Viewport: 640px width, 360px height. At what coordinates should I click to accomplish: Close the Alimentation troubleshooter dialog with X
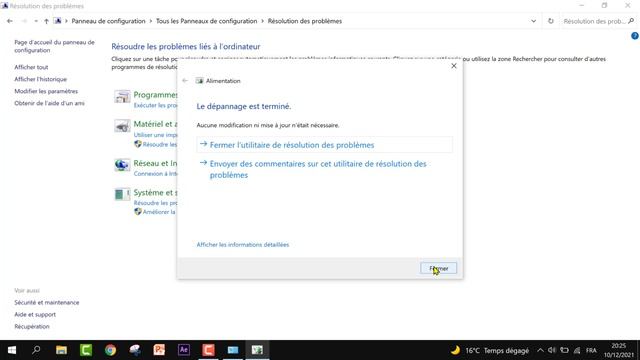(x=454, y=66)
